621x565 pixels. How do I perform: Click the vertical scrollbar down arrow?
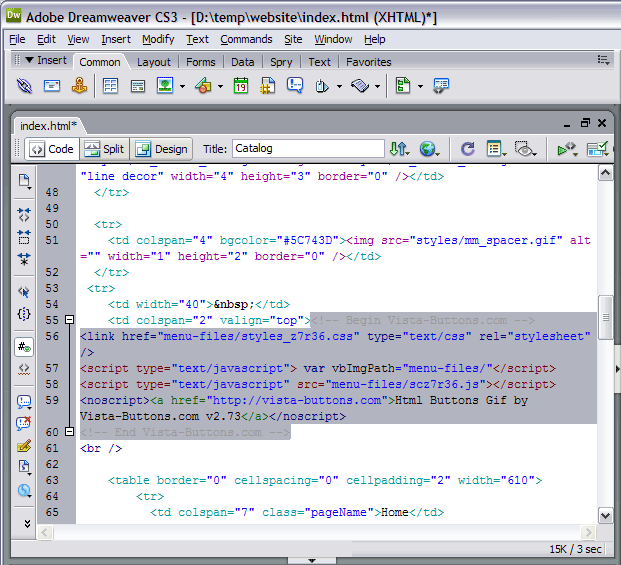click(x=605, y=516)
